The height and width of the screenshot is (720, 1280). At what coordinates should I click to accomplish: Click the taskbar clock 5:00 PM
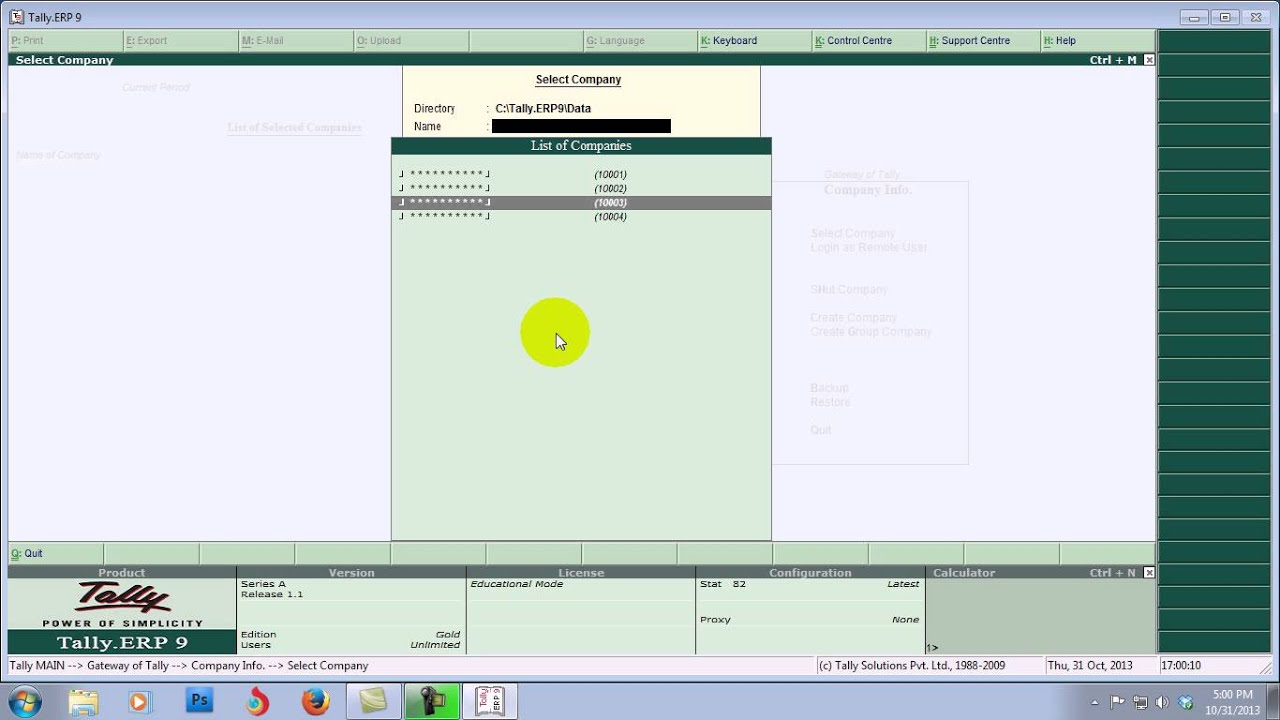1232,694
